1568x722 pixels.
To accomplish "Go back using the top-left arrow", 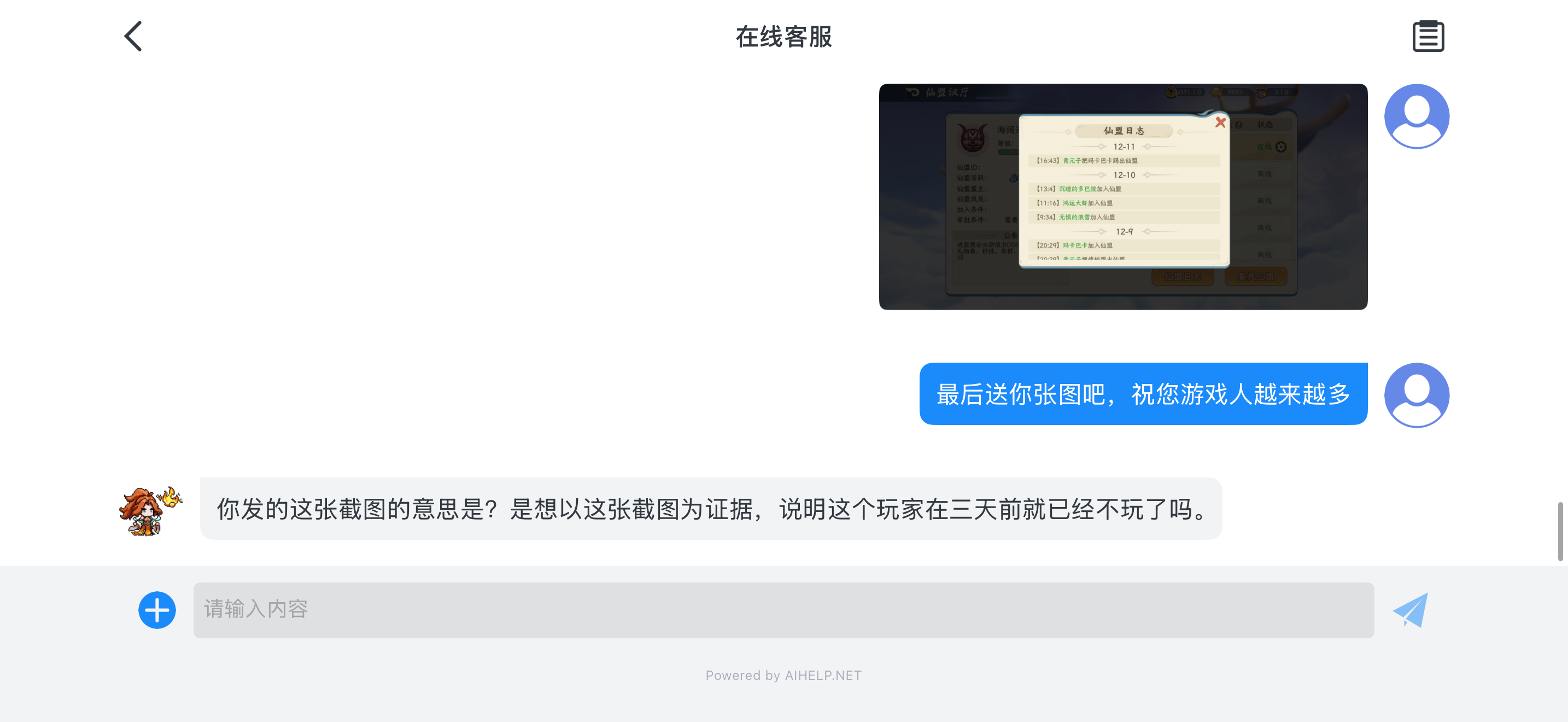I will pos(133,37).
